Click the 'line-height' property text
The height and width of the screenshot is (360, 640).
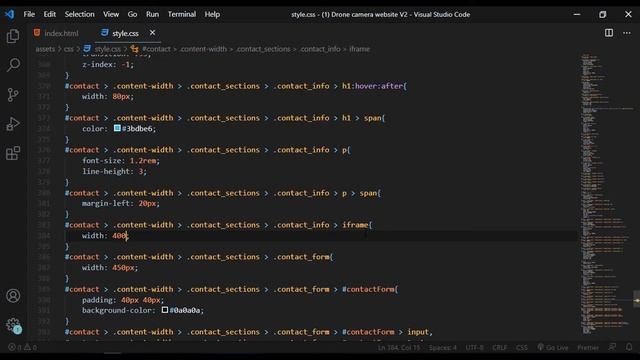108,171
